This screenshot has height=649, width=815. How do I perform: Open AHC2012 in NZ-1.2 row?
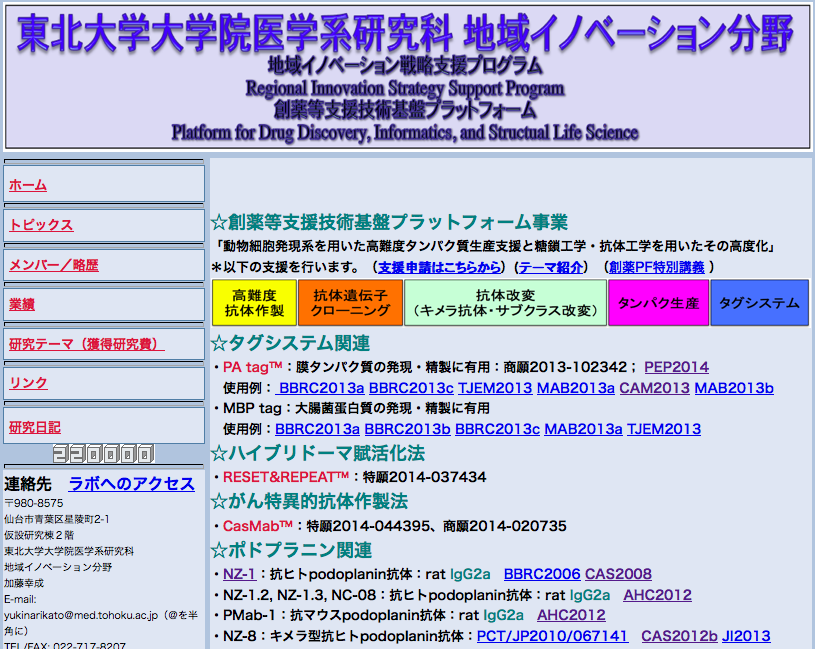click(x=658, y=595)
